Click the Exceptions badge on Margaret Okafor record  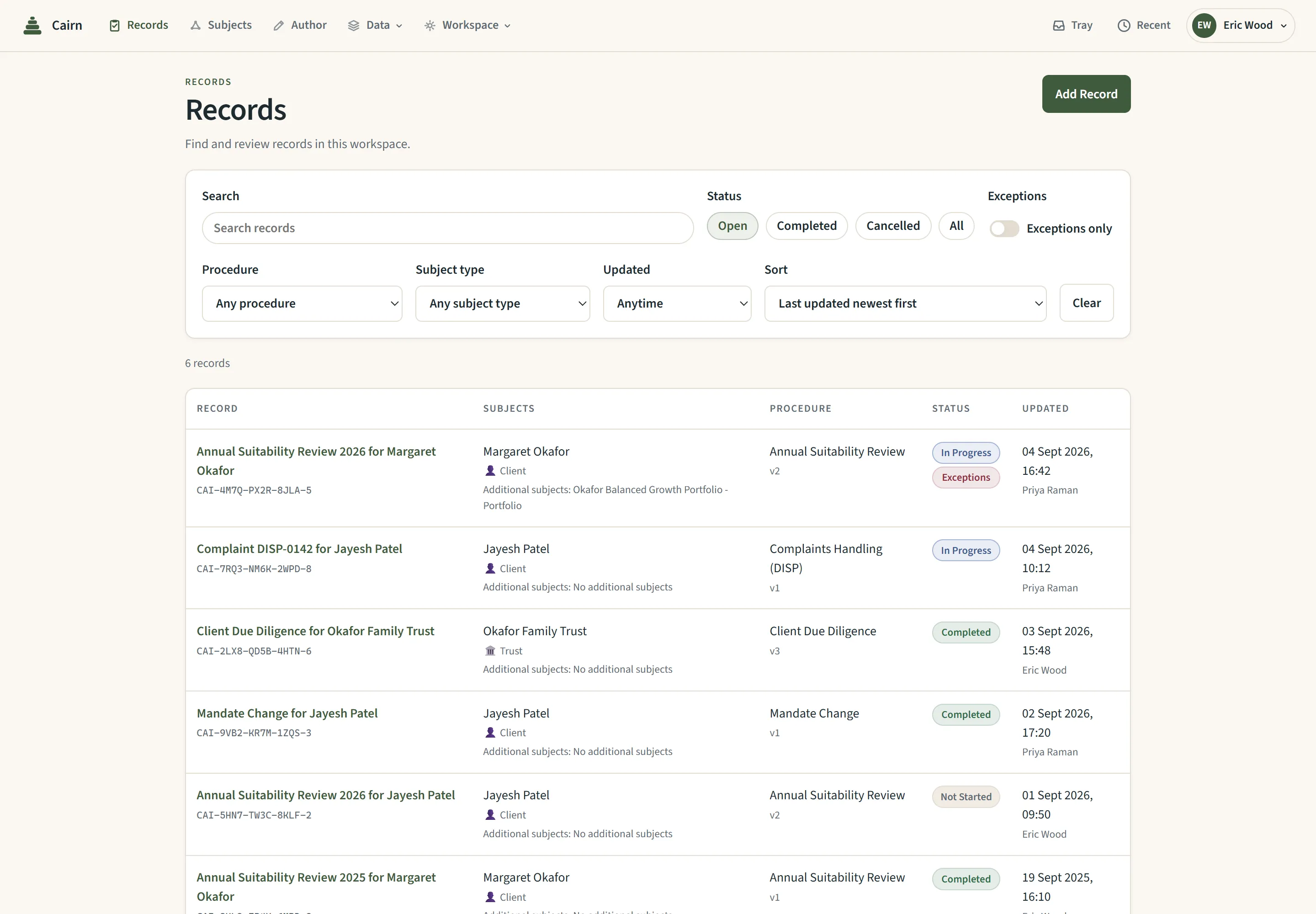pos(966,478)
